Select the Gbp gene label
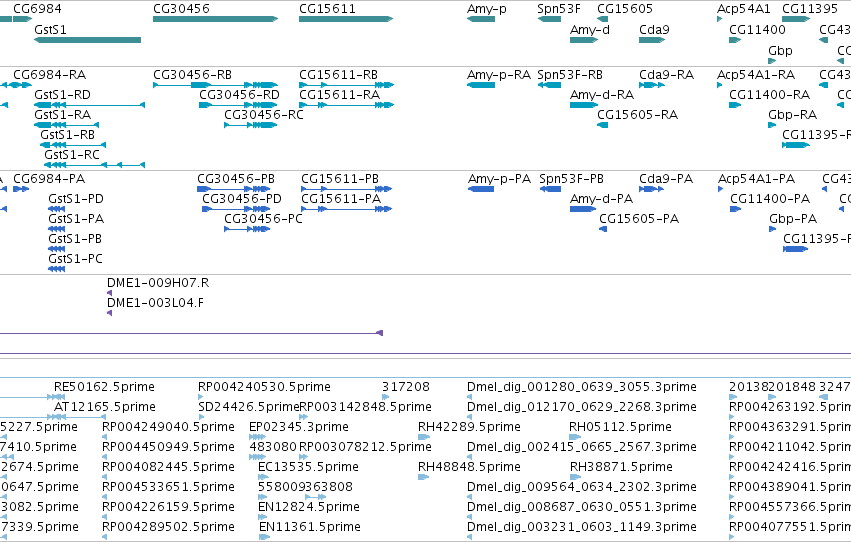This screenshot has height=542, width=851. 780,51
